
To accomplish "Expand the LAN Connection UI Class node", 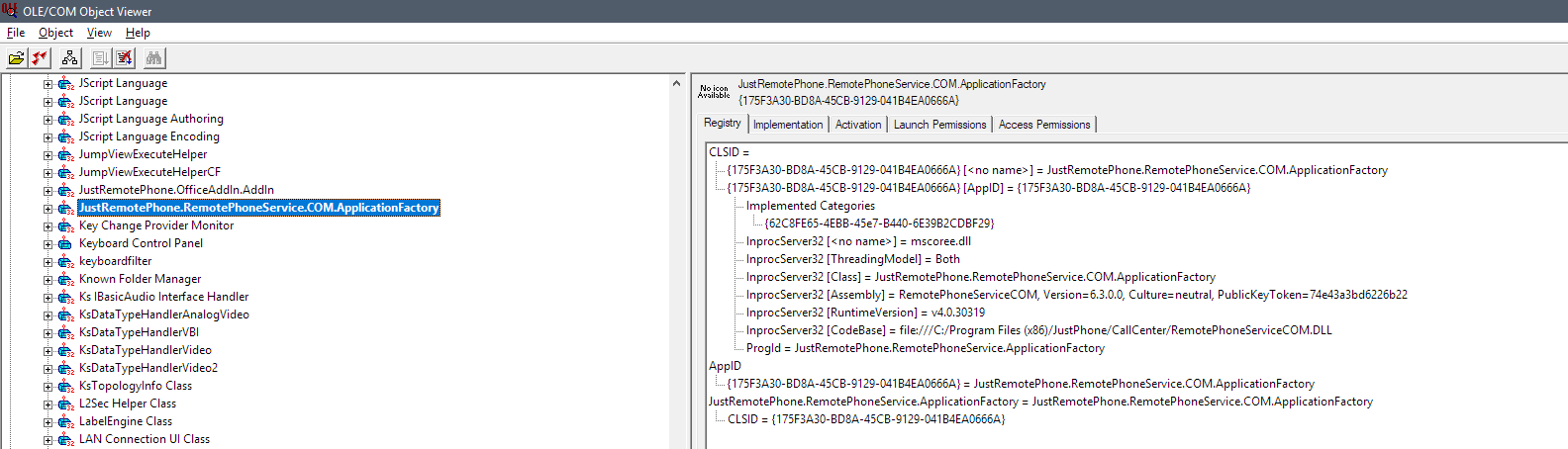I will [48, 440].
